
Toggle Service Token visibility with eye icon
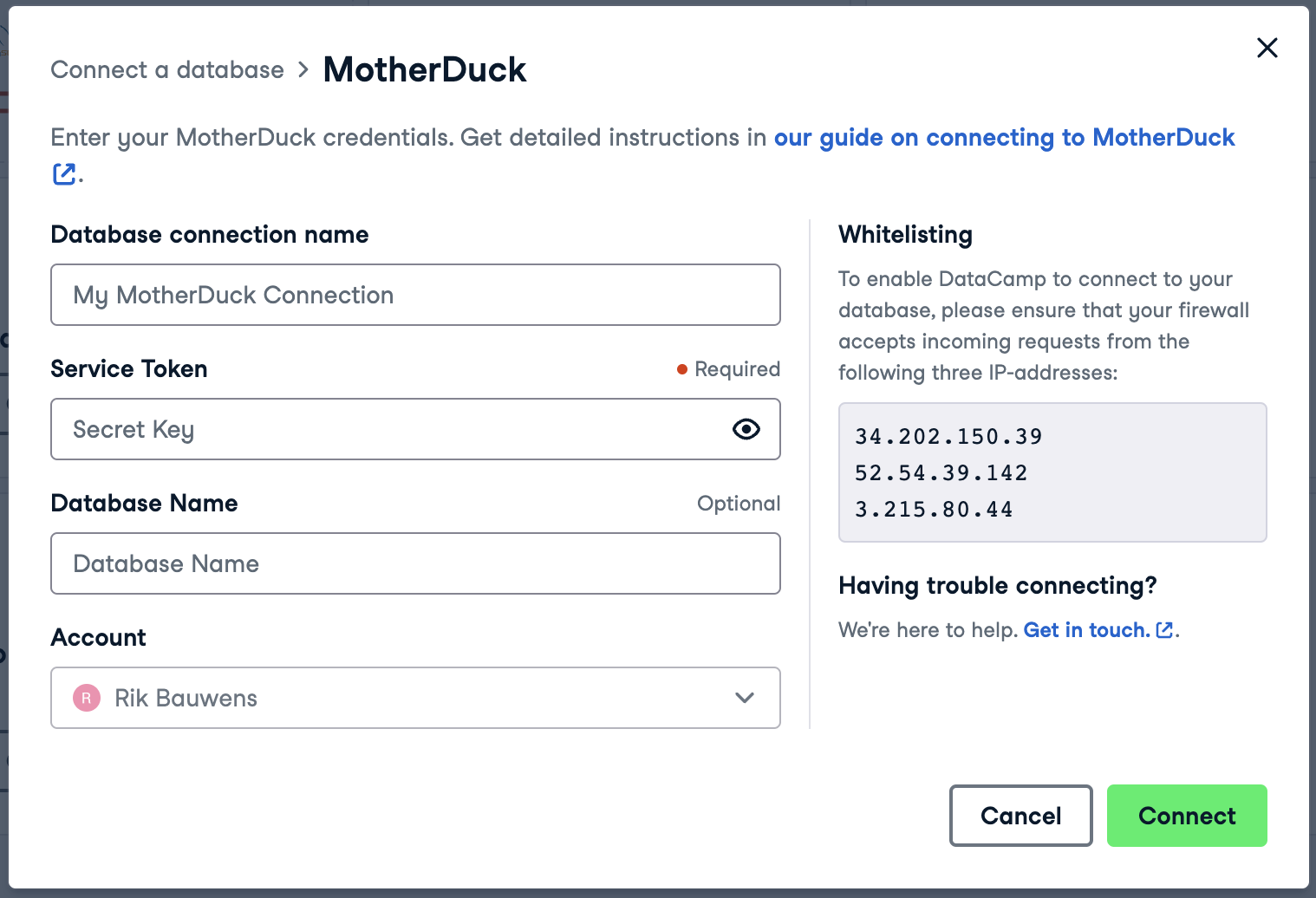pos(746,429)
